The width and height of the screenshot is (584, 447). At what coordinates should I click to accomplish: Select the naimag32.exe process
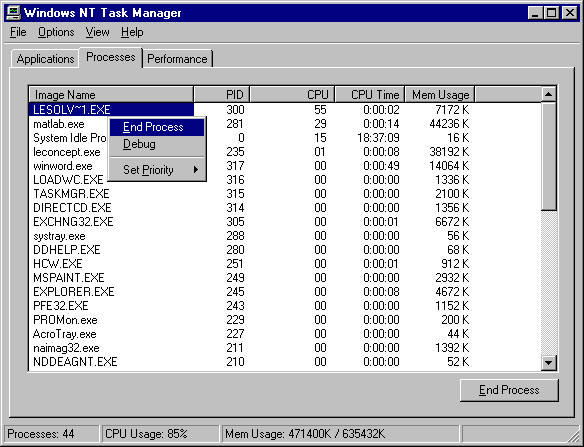[x=286, y=348]
